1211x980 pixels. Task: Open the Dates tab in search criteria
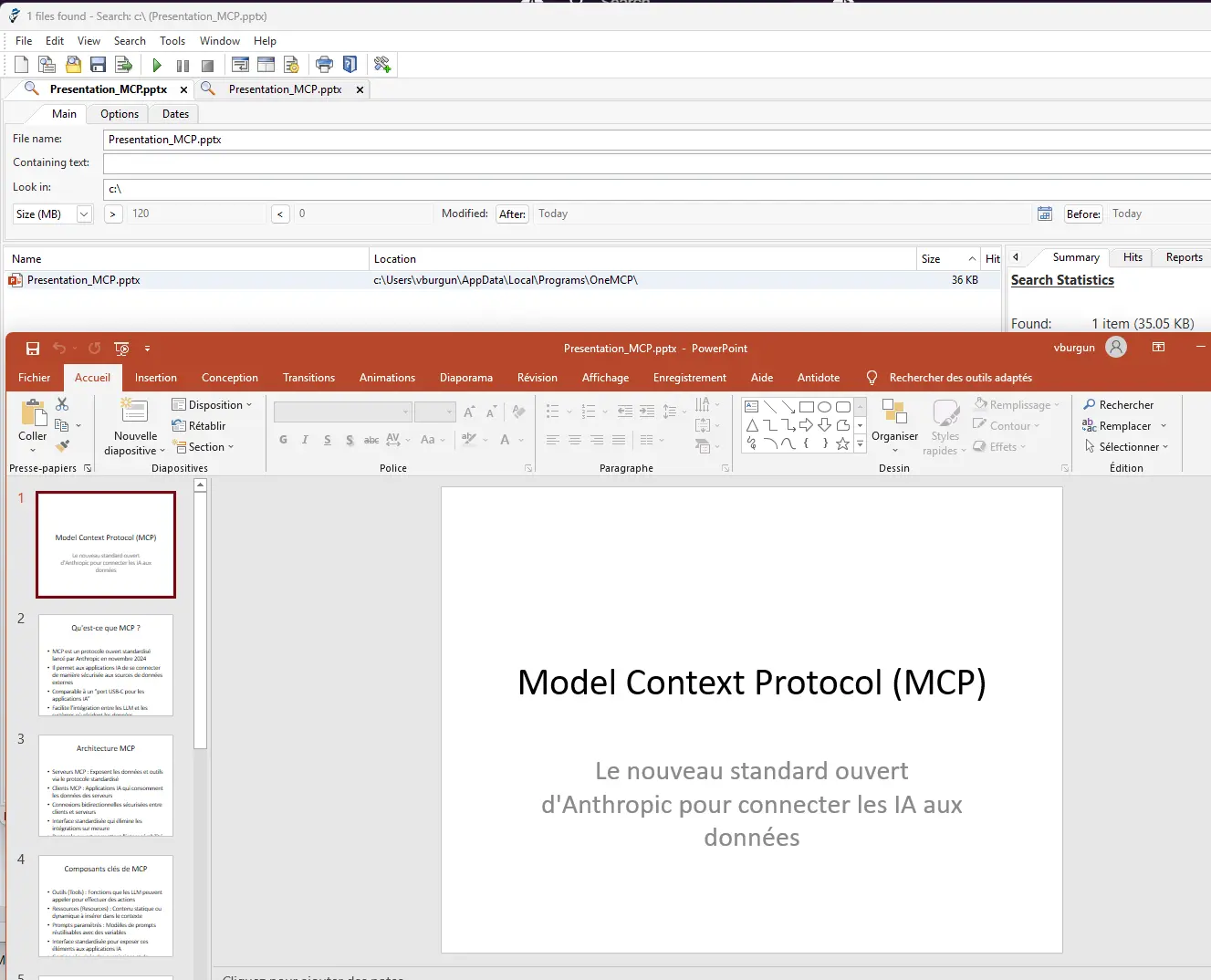click(175, 114)
